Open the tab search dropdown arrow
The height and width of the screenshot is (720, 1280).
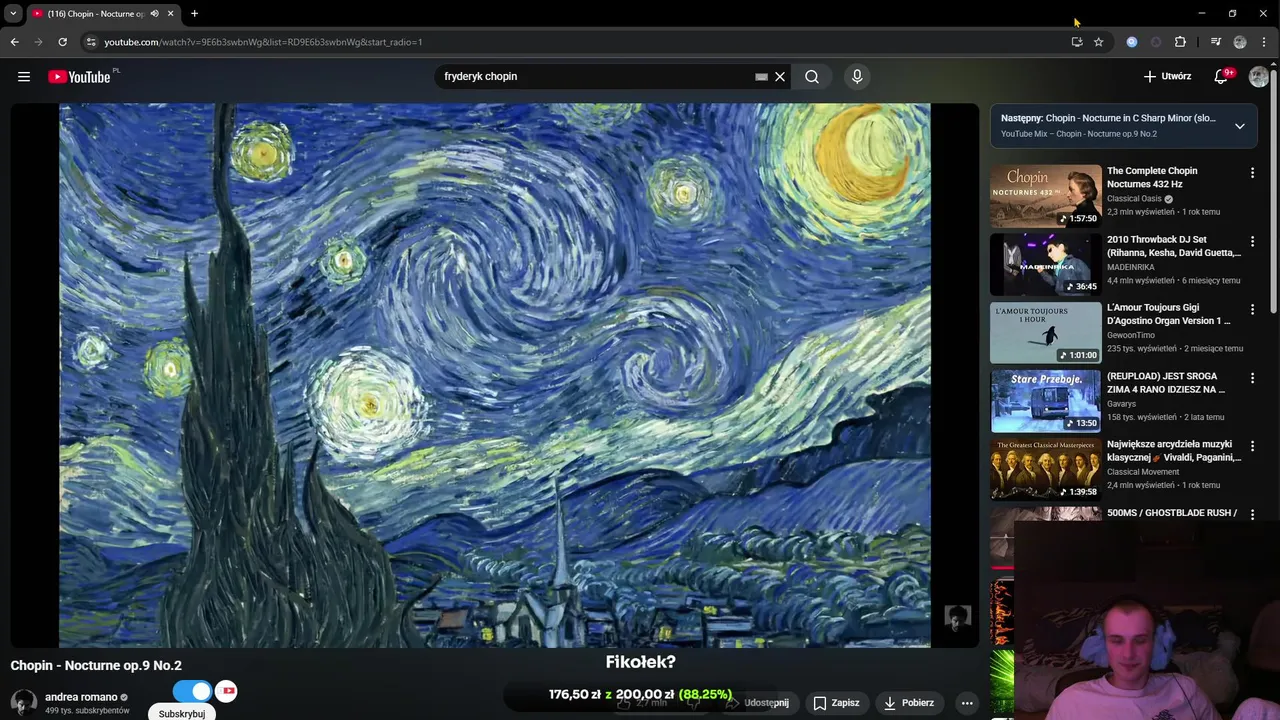pos(13,14)
